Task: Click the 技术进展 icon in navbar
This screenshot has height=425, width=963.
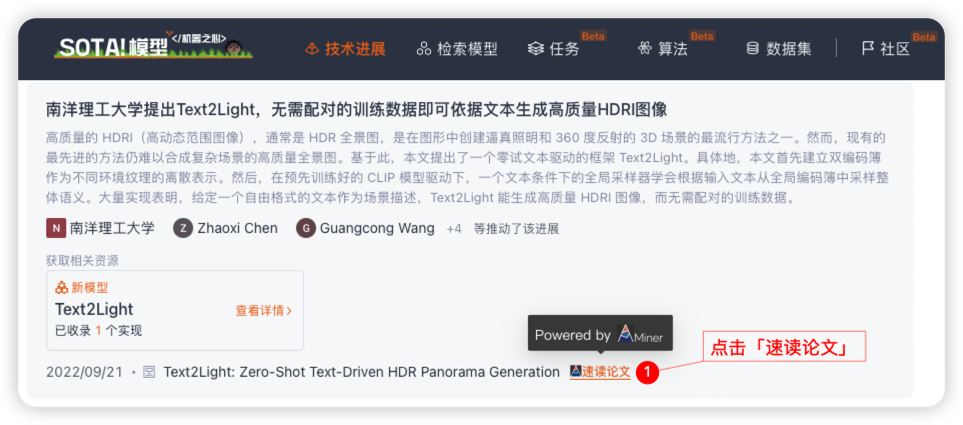Action: [x=311, y=49]
